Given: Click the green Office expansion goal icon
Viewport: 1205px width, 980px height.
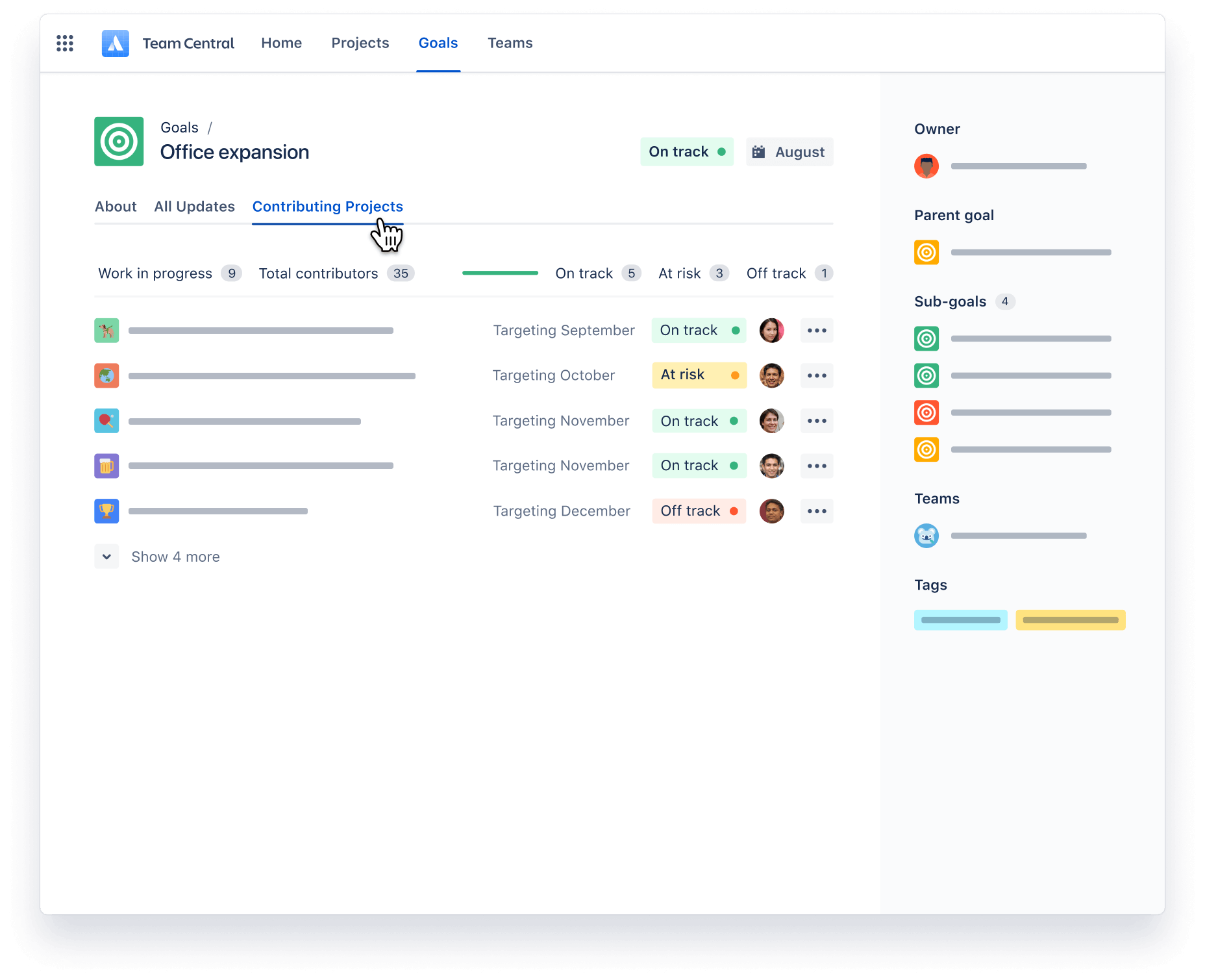Looking at the screenshot, I should [x=119, y=142].
